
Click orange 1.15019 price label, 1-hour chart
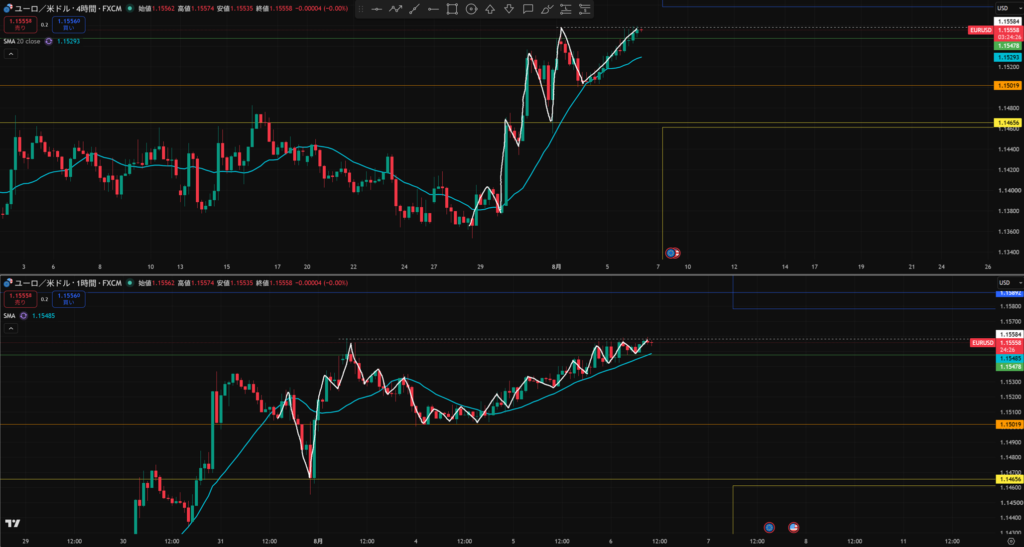click(x=1009, y=424)
